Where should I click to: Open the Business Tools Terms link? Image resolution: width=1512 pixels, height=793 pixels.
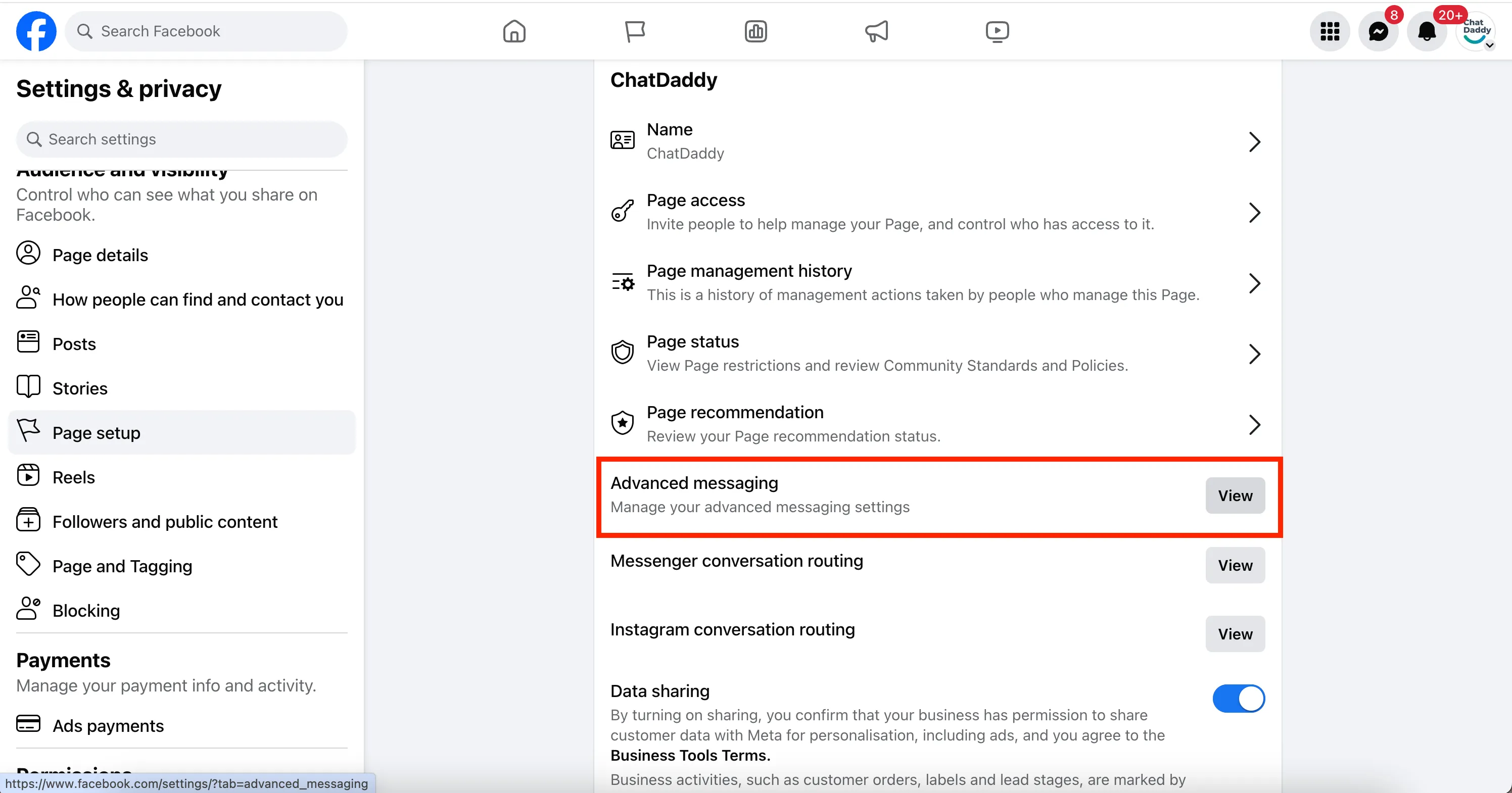[x=690, y=756]
